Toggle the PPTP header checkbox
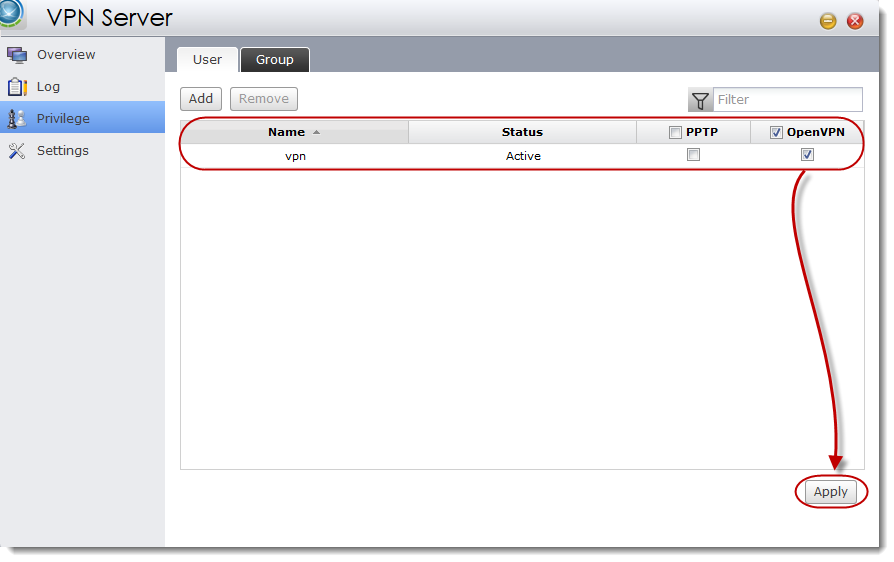The width and height of the screenshot is (894, 562). pos(675,133)
